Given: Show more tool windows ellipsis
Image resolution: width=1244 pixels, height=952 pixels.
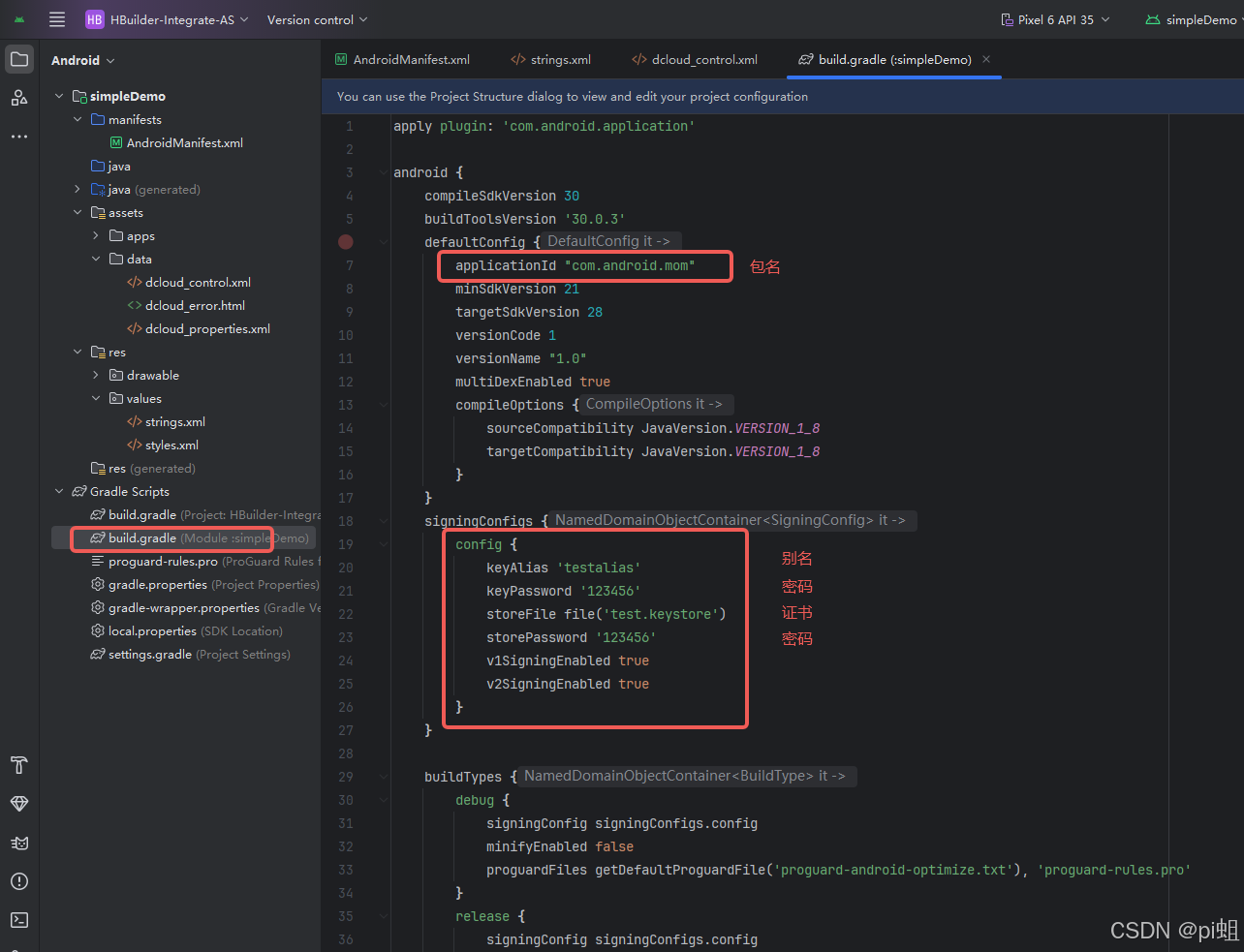Looking at the screenshot, I should [19, 137].
